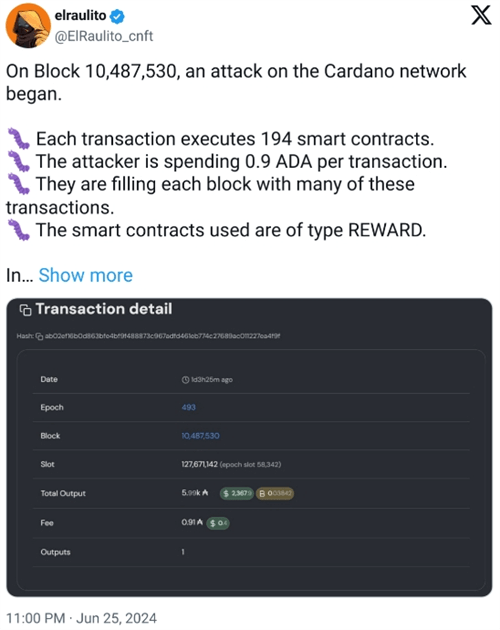Open the @ElRaulito_cnft handle

[104, 36]
